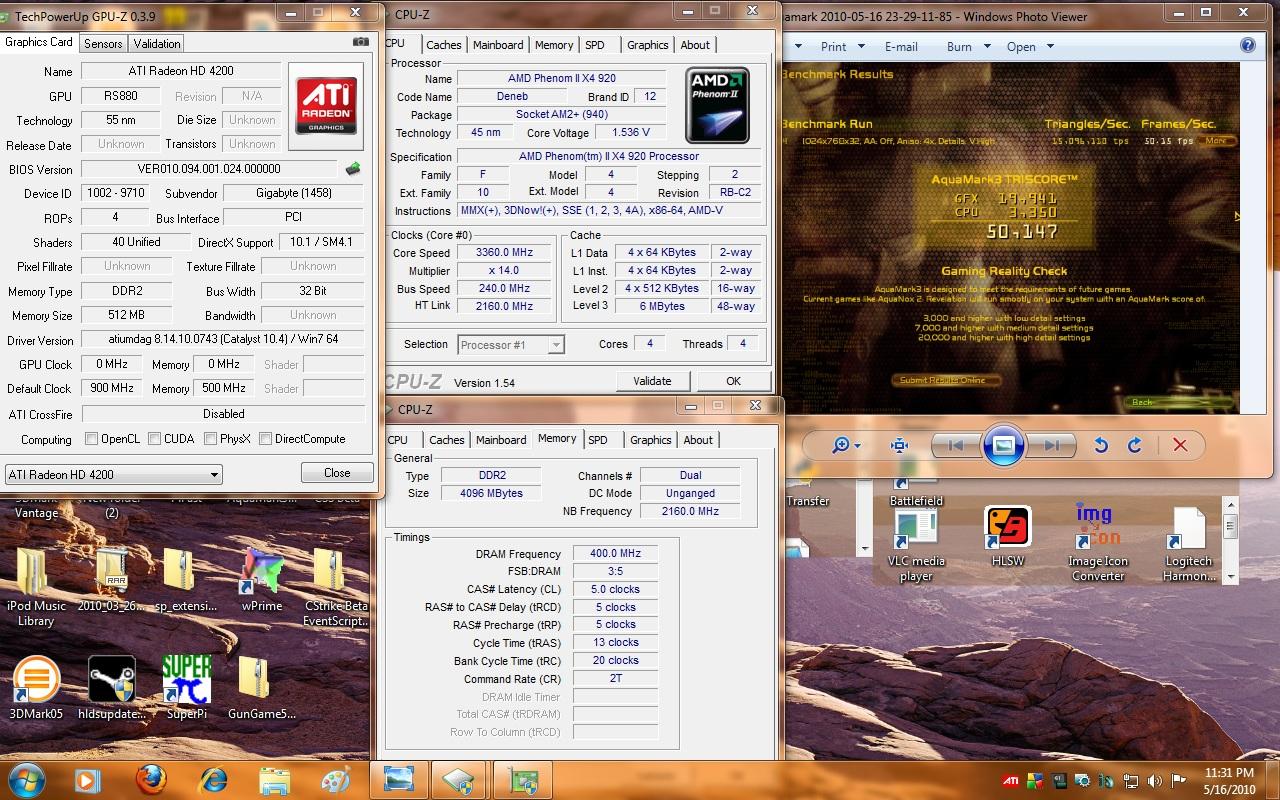The height and width of the screenshot is (800, 1280).
Task: Click the ATI tray icon
Action: (x=1012, y=780)
